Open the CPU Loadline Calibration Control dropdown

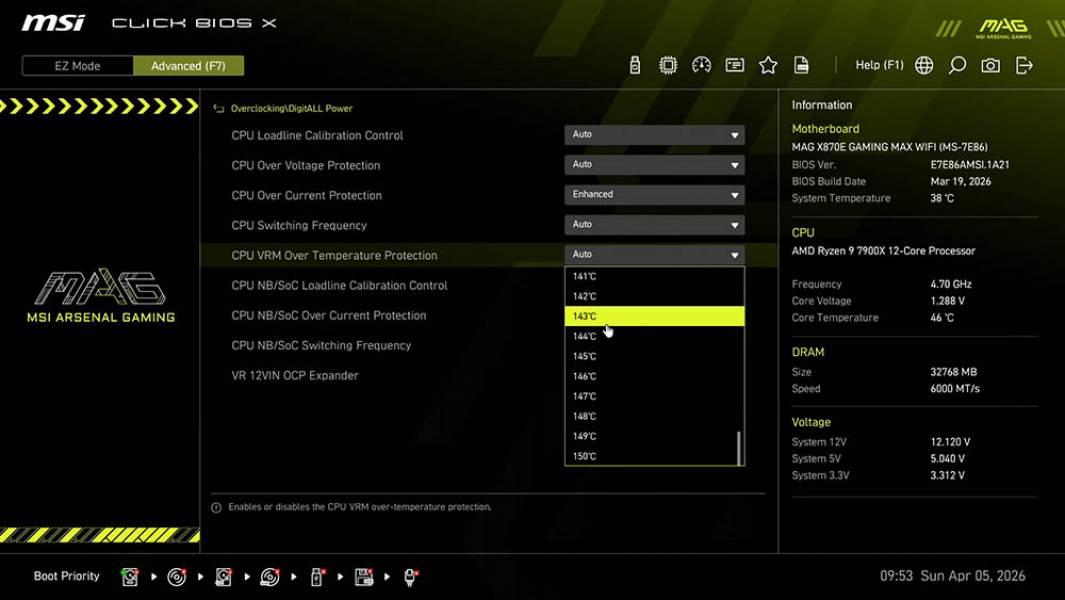coord(654,134)
